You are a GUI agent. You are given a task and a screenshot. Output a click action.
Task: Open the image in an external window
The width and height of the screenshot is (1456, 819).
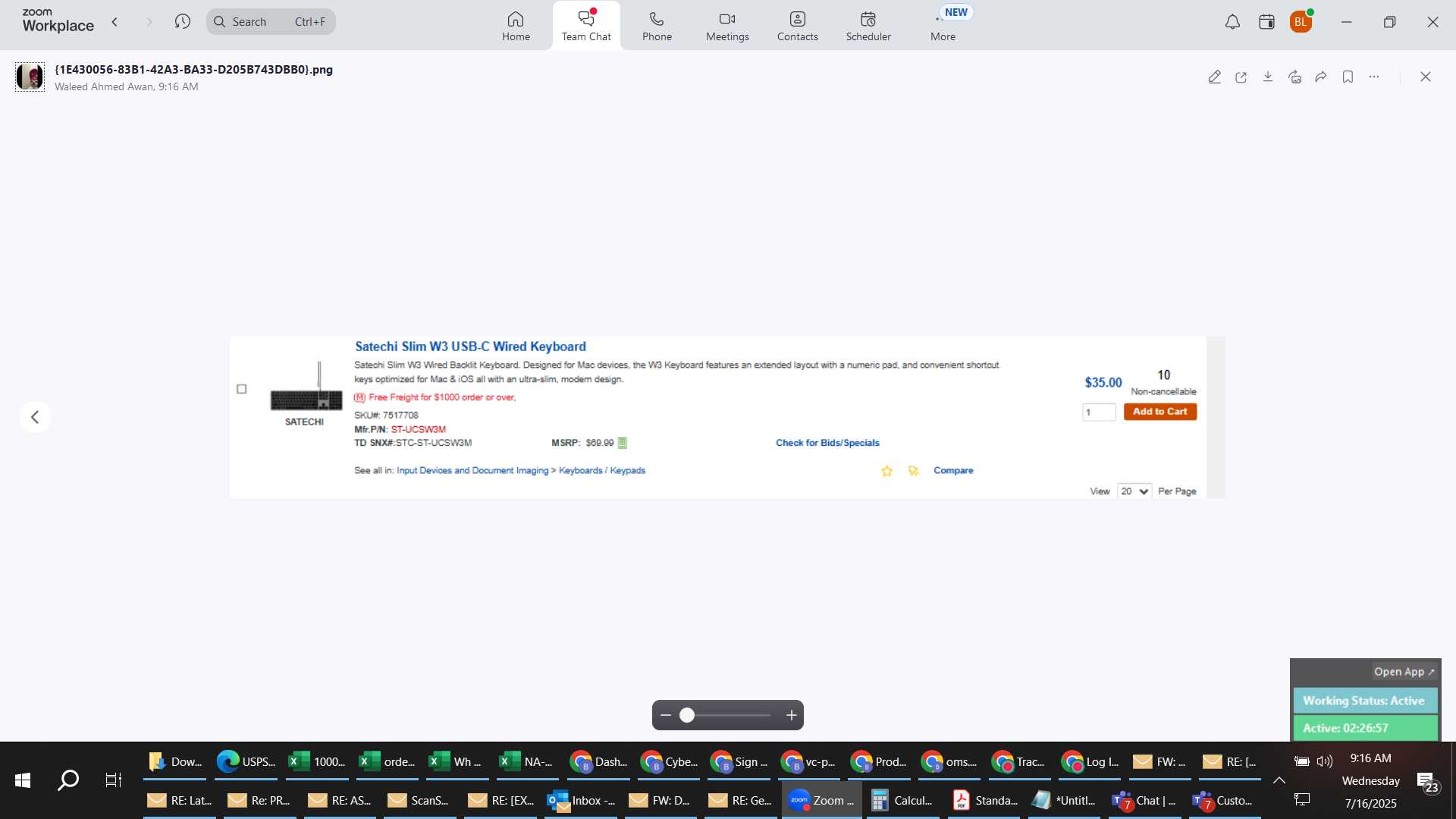point(1241,77)
